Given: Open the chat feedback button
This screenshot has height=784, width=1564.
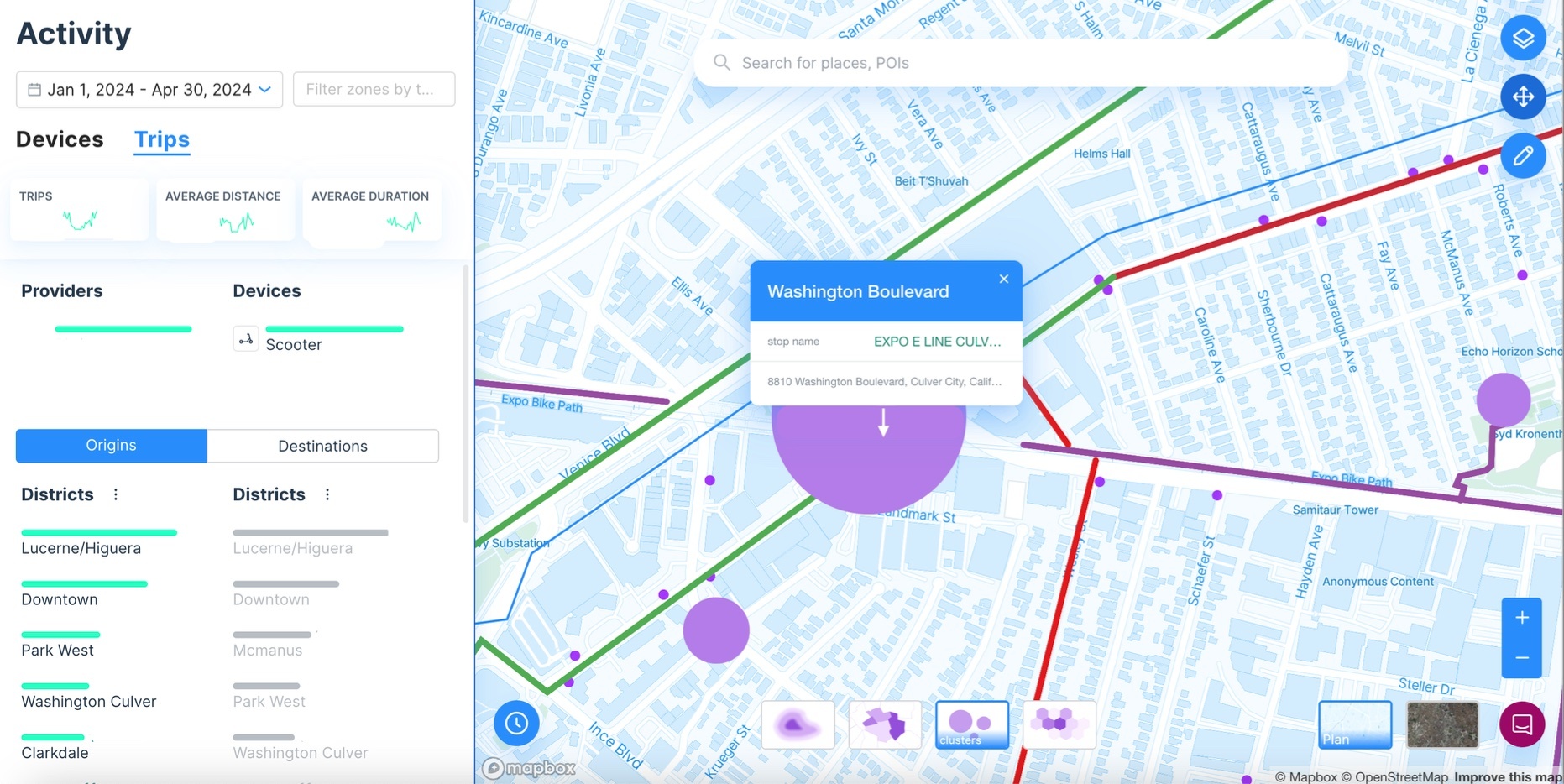Looking at the screenshot, I should coord(1521,724).
